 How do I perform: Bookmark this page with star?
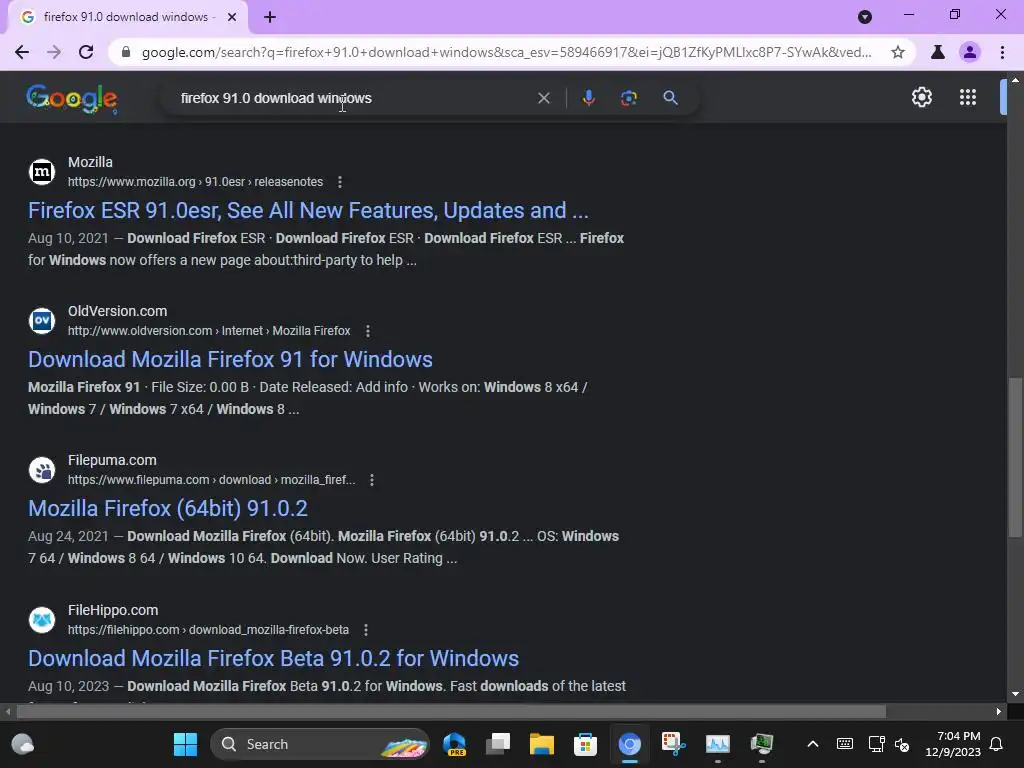(x=898, y=52)
